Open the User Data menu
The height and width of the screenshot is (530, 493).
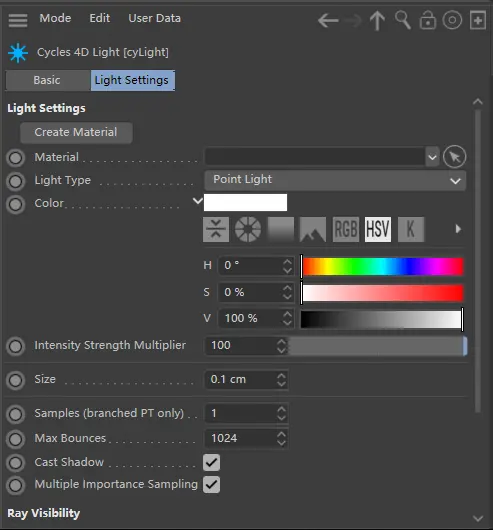pos(154,18)
